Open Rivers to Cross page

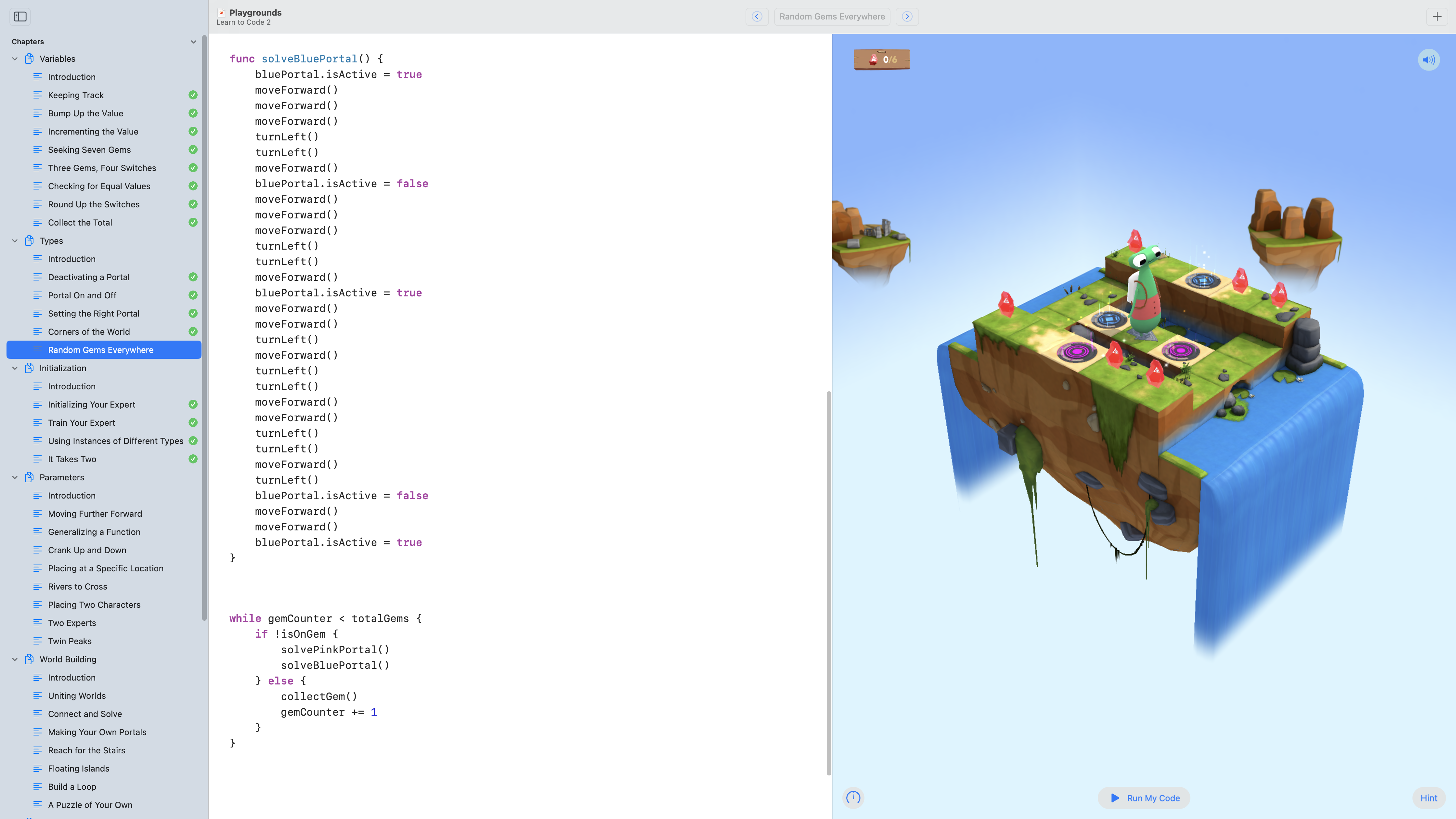(104, 587)
